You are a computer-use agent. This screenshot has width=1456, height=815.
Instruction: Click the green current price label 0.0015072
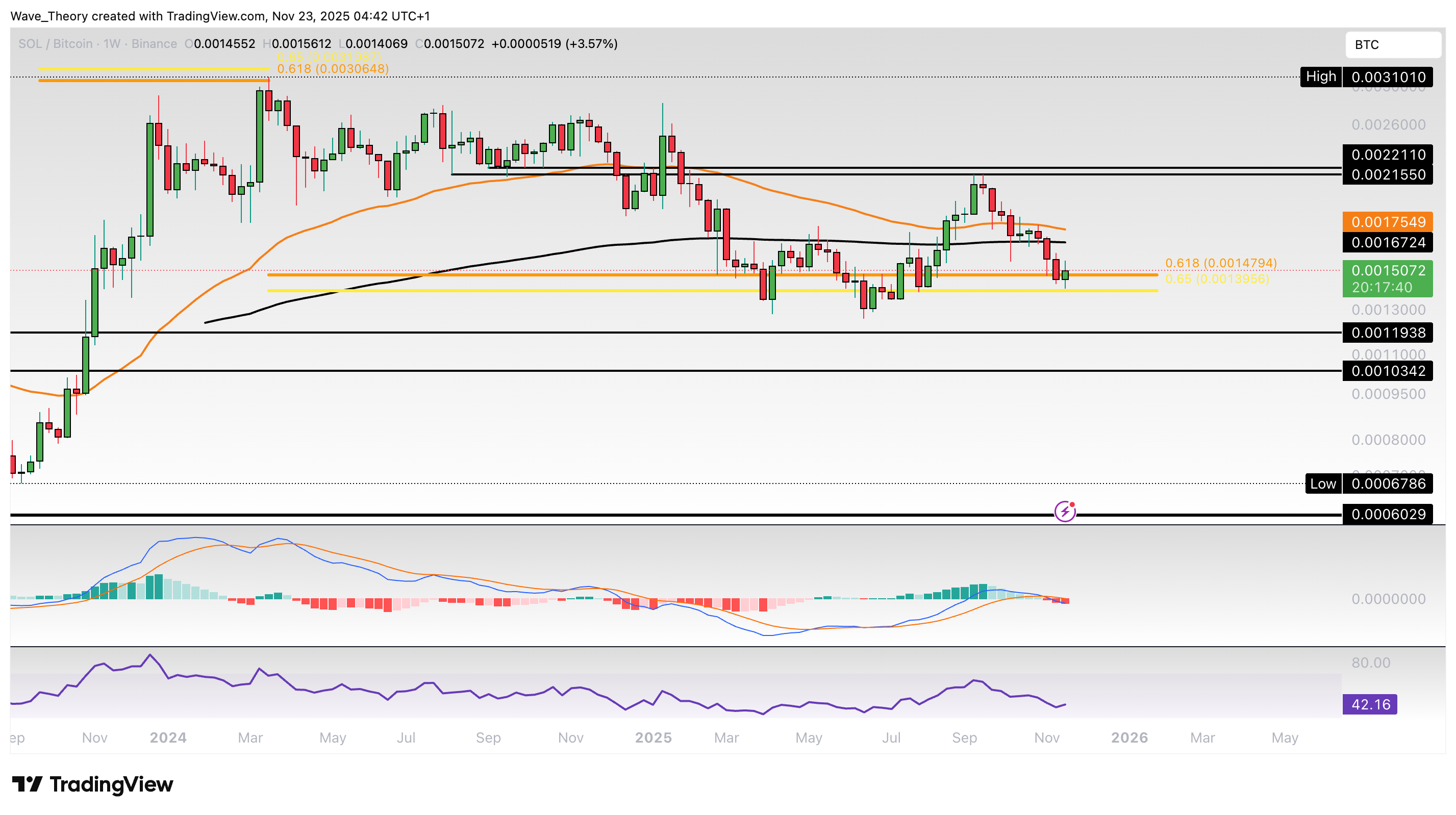tap(1389, 271)
